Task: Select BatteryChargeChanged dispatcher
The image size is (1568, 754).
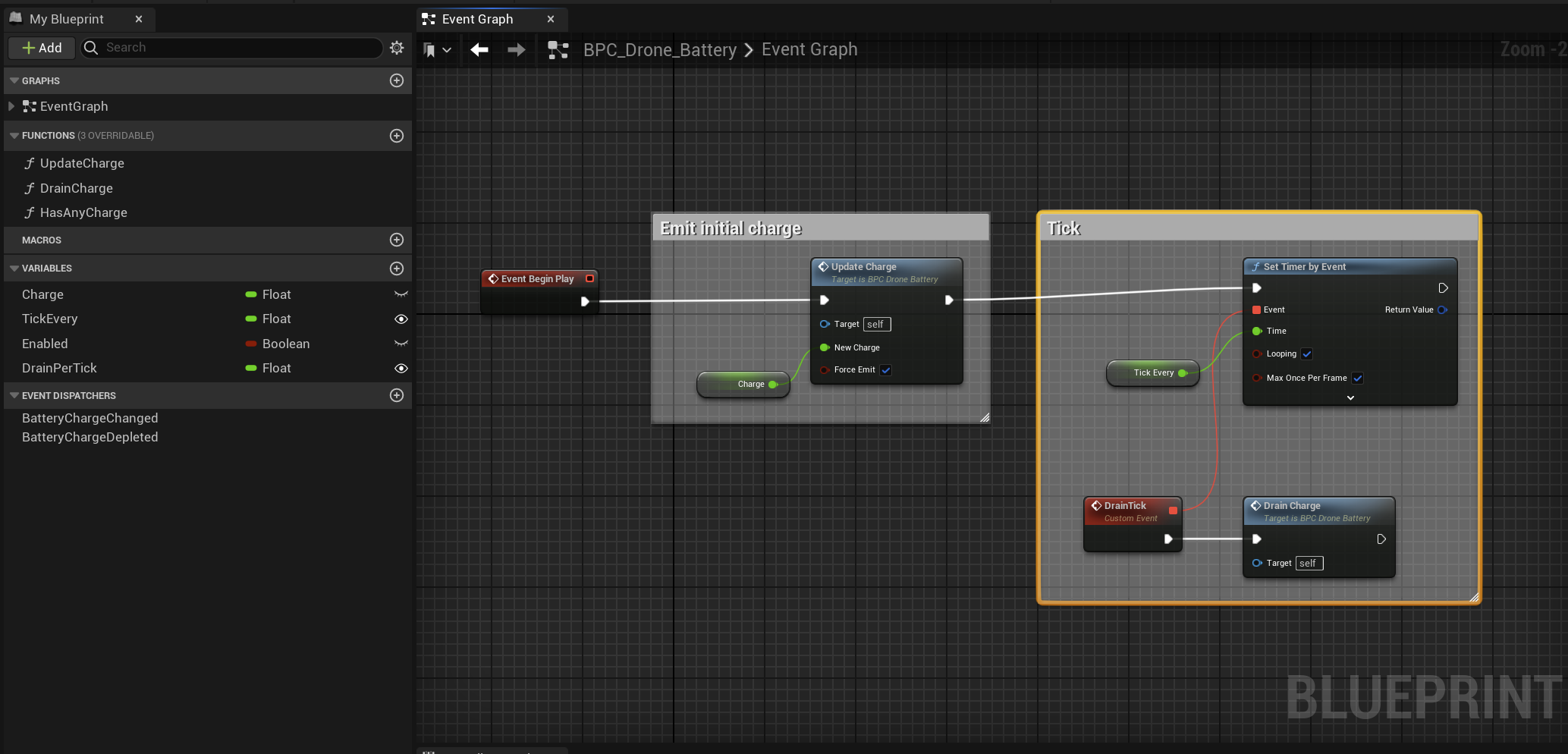Action: click(x=90, y=418)
